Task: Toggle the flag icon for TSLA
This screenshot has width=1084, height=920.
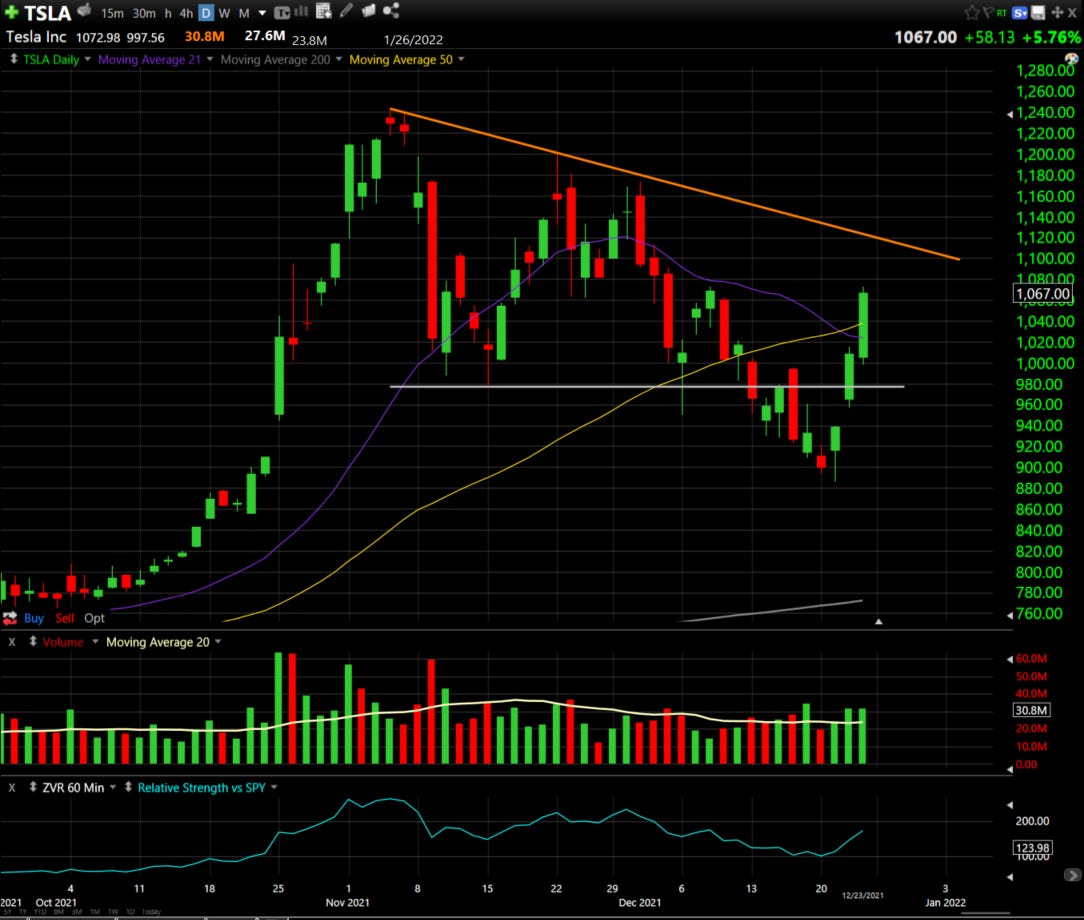Action: [987, 12]
